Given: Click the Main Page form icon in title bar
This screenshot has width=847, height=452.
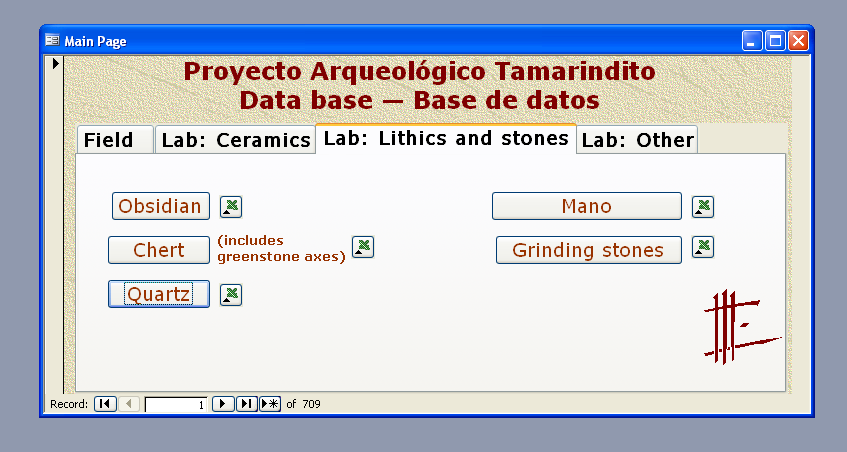Looking at the screenshot, I should click(53, 41).
